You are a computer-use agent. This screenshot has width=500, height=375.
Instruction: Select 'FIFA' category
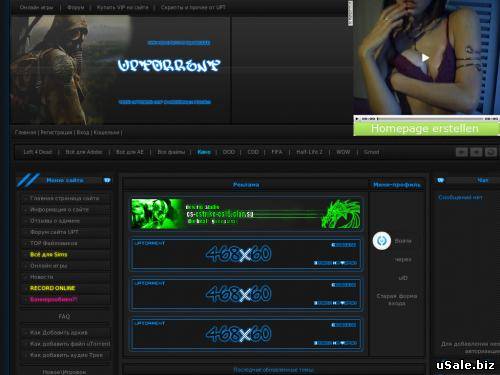click(277, 152)
